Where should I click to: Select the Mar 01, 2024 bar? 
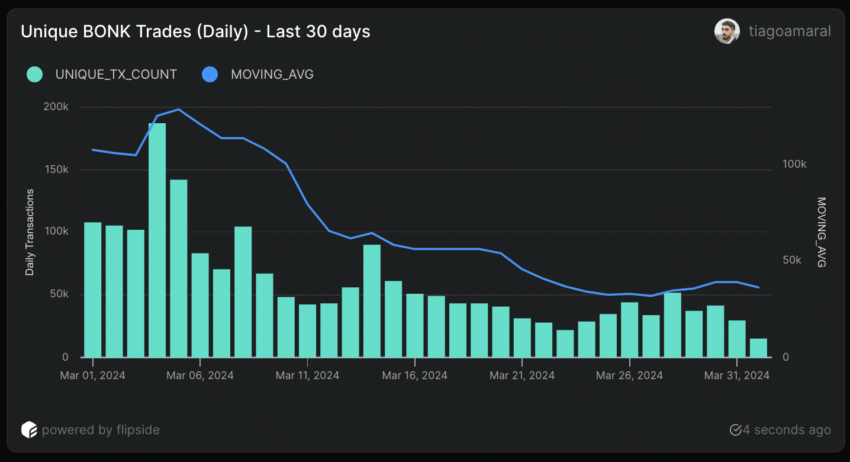(x=92, y=289)
